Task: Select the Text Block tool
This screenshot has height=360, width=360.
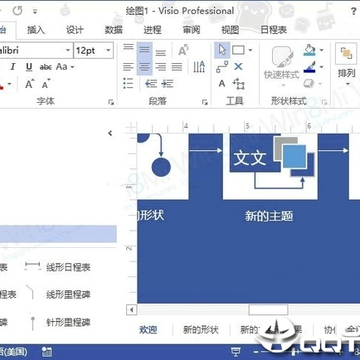Action: click(x=239, y=84)
